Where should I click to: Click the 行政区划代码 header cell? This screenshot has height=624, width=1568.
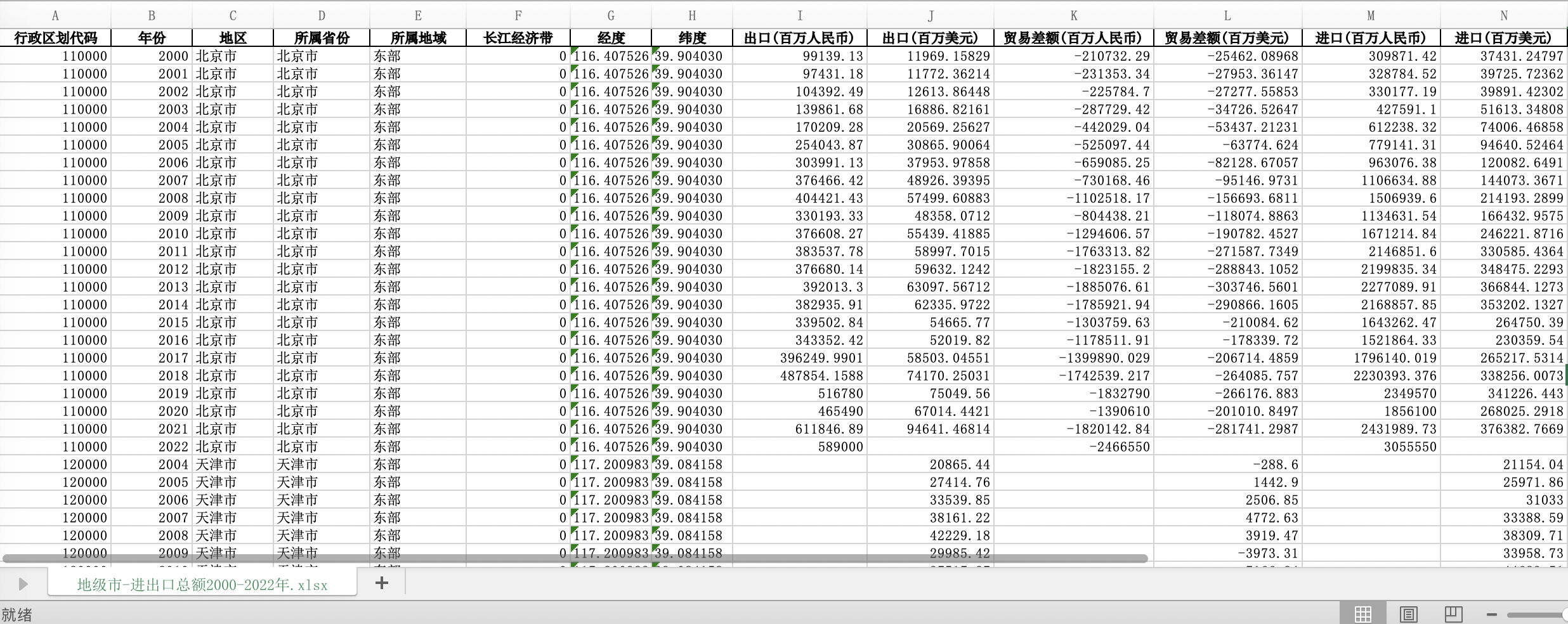55,38
